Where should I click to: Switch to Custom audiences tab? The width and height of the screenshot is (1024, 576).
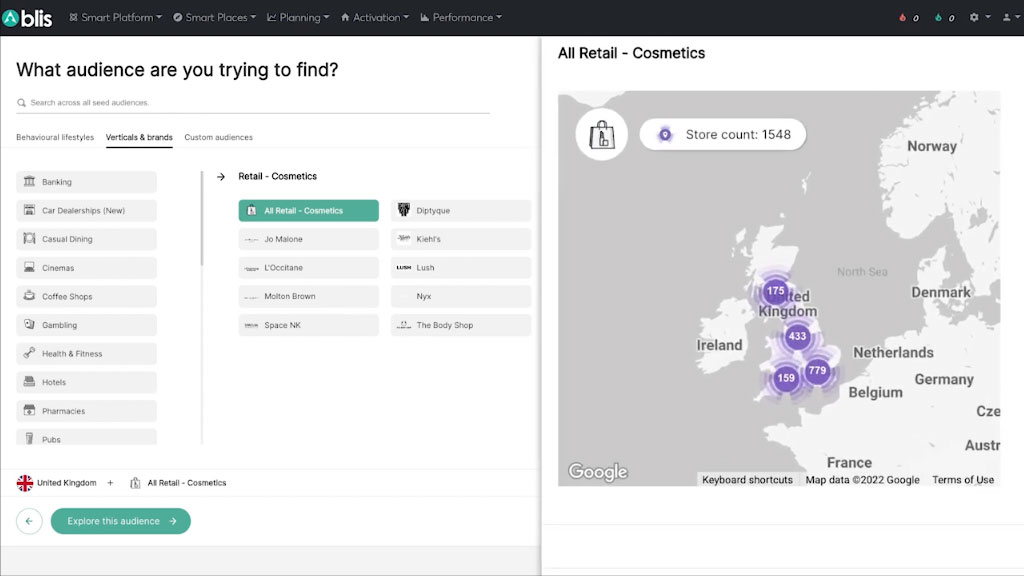click(218, 137)
